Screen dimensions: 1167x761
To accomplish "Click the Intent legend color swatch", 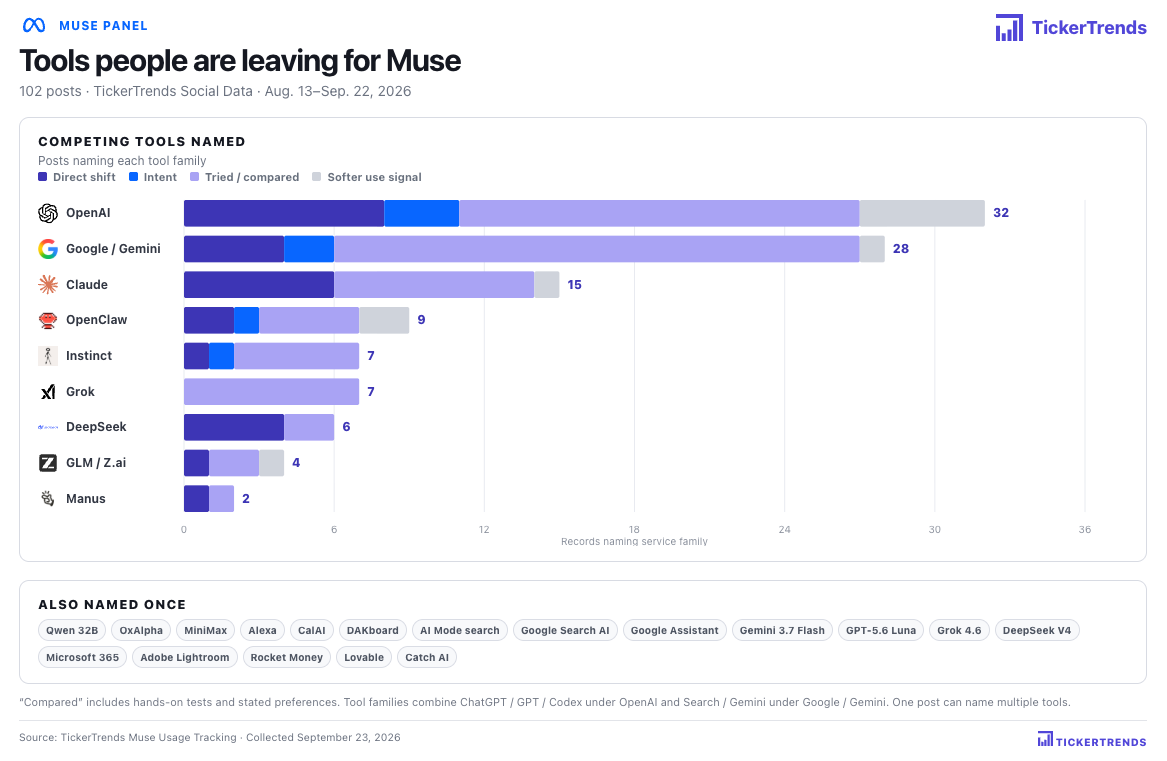I will tap(133, 177).
